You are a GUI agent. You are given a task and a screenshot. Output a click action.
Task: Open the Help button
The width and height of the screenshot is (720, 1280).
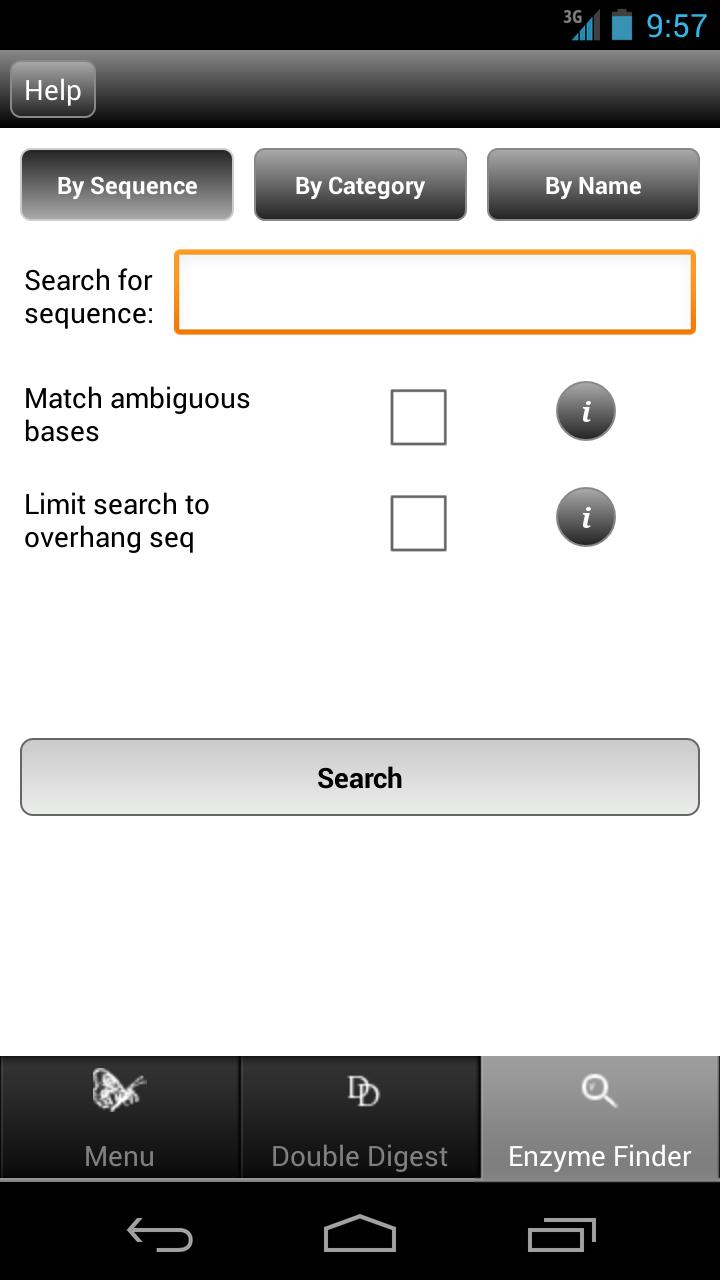53,90
